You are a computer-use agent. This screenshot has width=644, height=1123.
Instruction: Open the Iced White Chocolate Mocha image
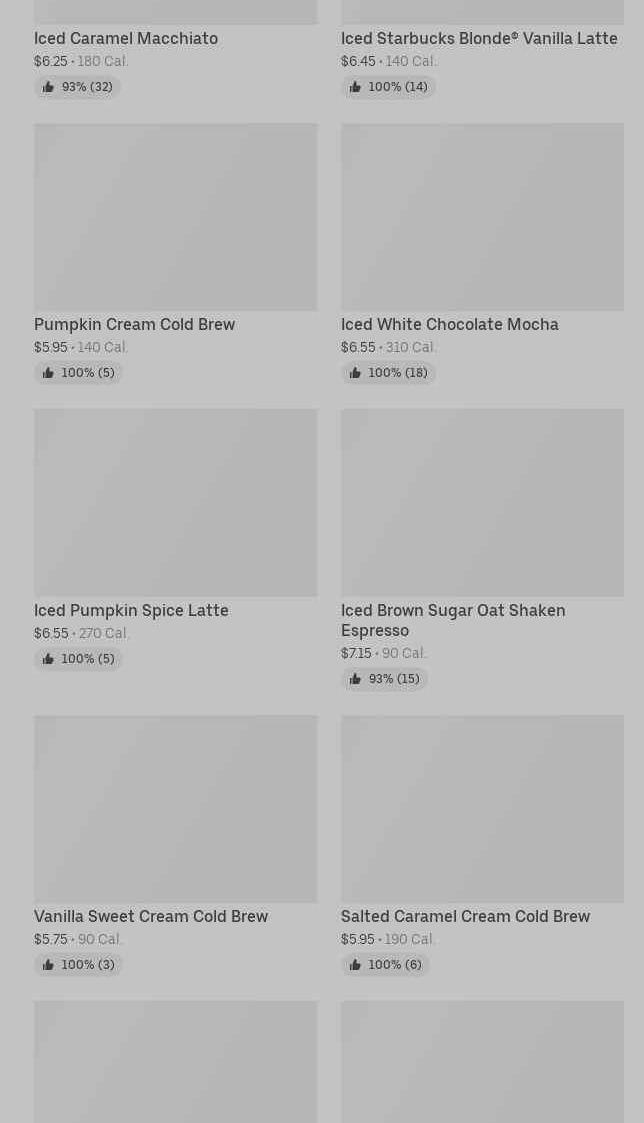482,217
